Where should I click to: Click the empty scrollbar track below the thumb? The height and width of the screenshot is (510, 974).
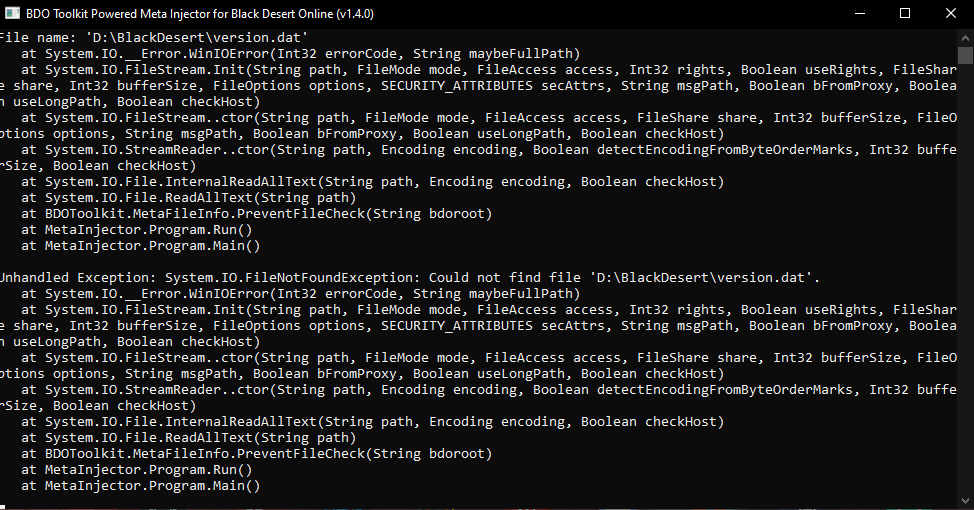[x=965, y=300]
